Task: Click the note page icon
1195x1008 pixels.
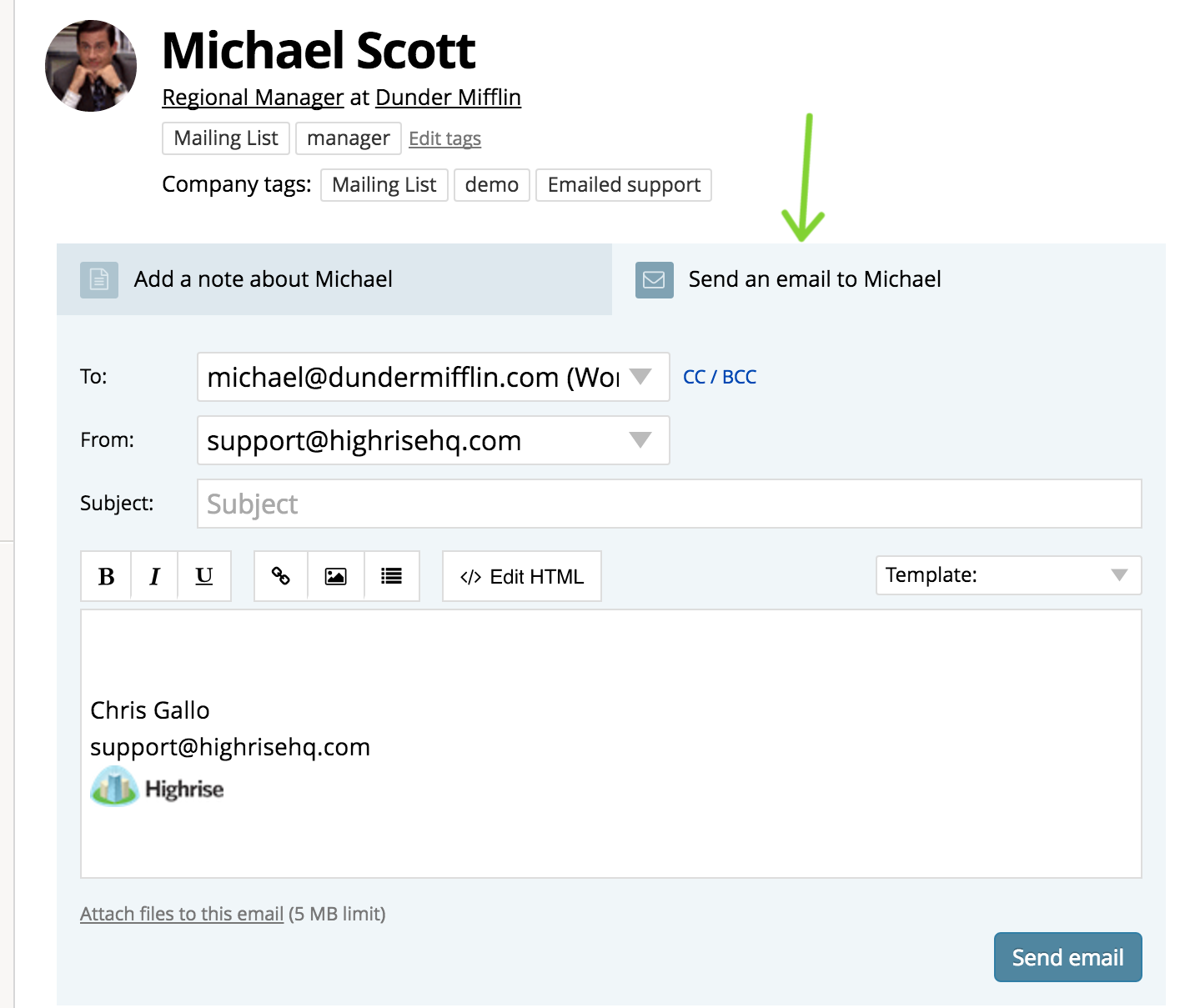Action: point(99,279)
